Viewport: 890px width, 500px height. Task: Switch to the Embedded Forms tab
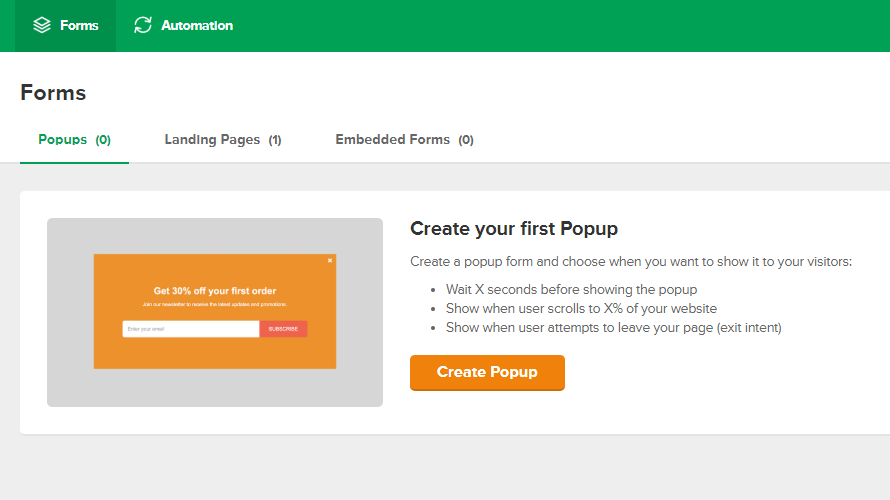pyautogui.click(x=392, y=140)
